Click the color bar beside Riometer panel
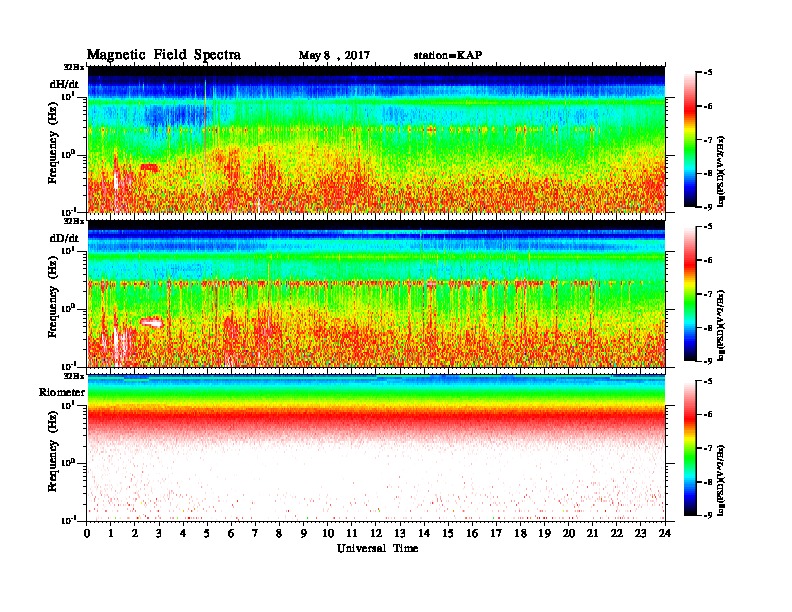 690,448
